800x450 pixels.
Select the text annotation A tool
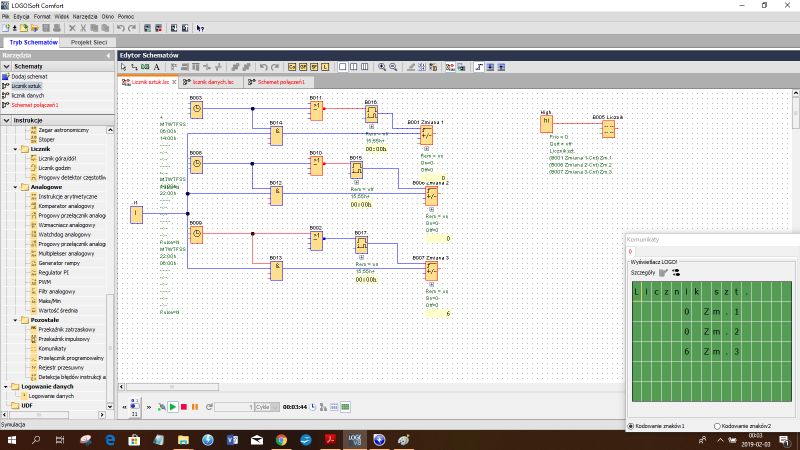[157, 67]
